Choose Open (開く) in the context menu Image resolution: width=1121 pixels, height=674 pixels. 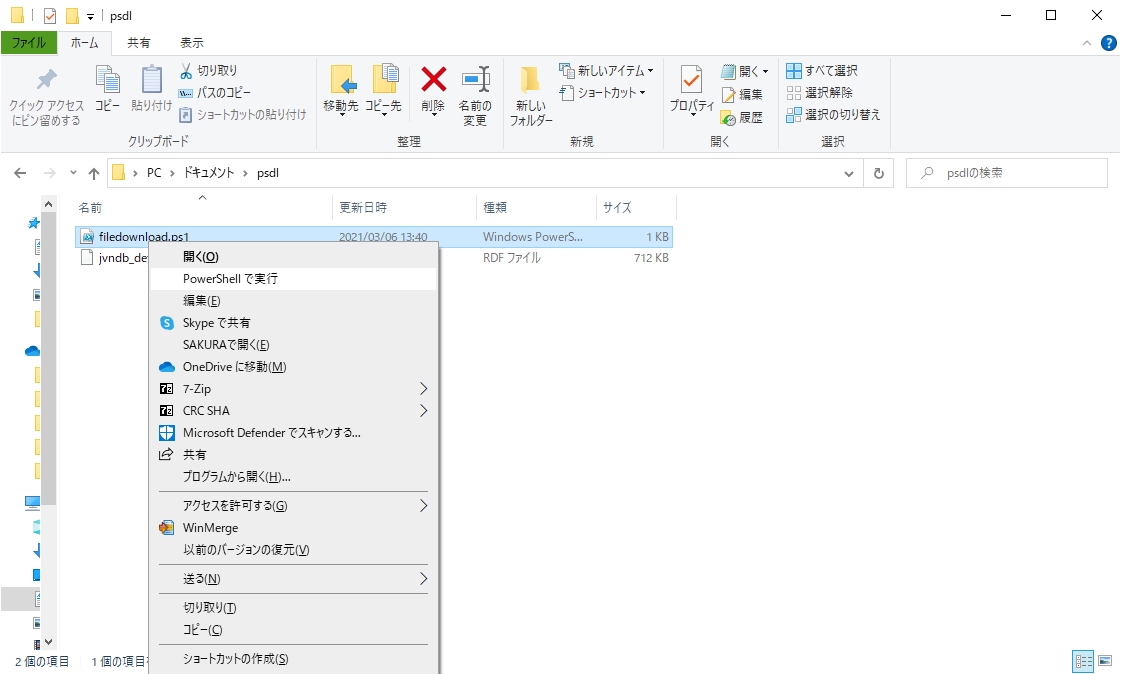293,257
